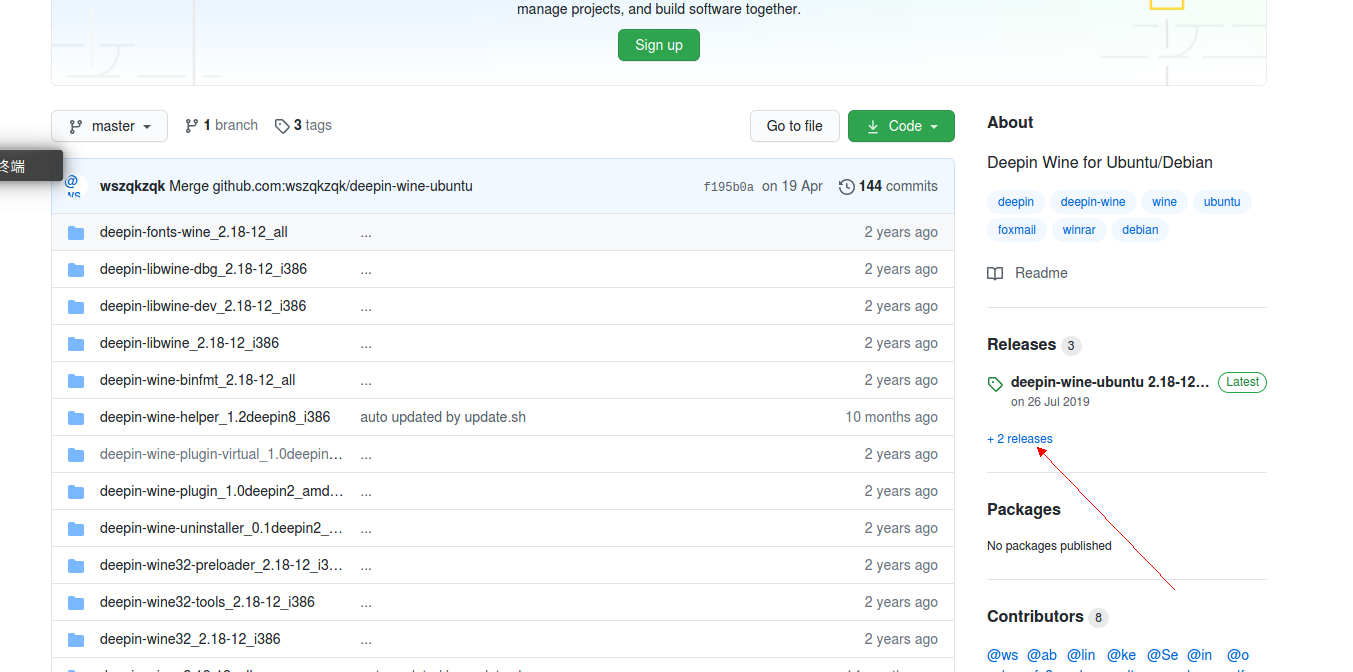Viewport: 1353px width, 672px height.
Task: Click the green Sign up button
Action: click(x=658, y=45)
